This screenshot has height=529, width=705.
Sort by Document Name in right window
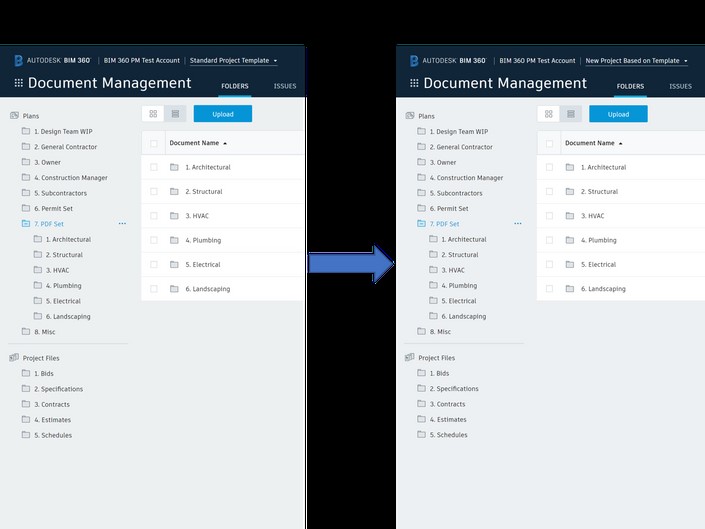[x=594, y=143]
